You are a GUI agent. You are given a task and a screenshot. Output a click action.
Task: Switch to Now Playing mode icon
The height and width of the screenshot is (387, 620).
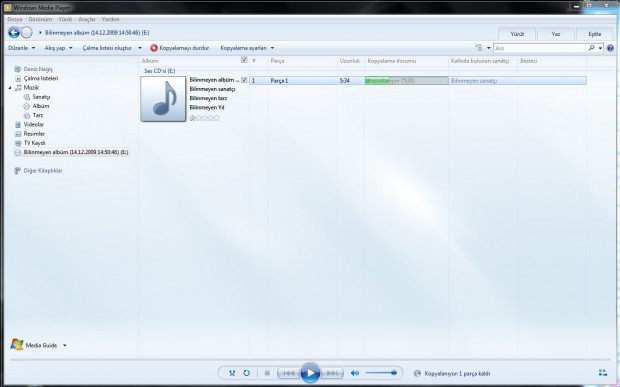pyautogui.click(x=603, y=373)
